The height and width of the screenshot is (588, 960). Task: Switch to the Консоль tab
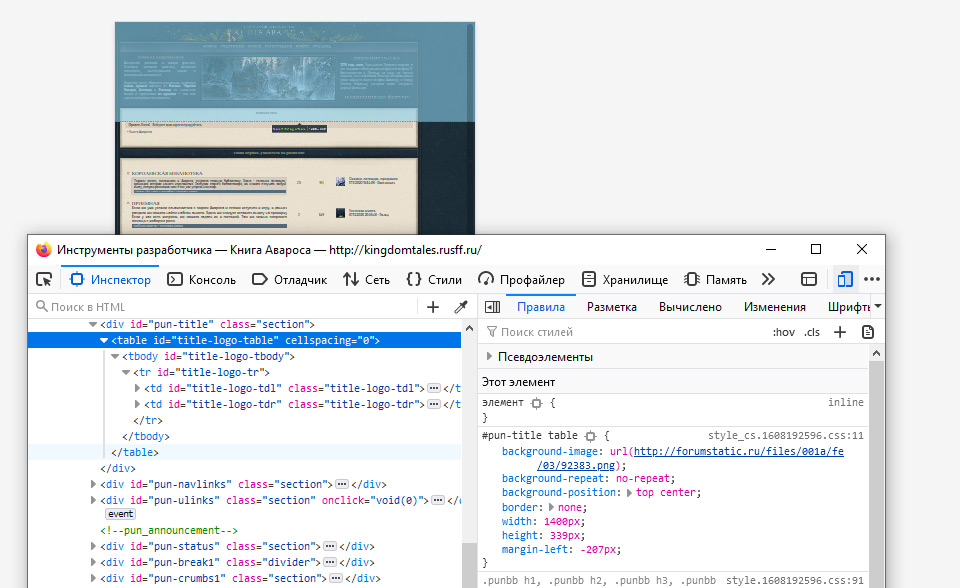[x=201, y=279]
